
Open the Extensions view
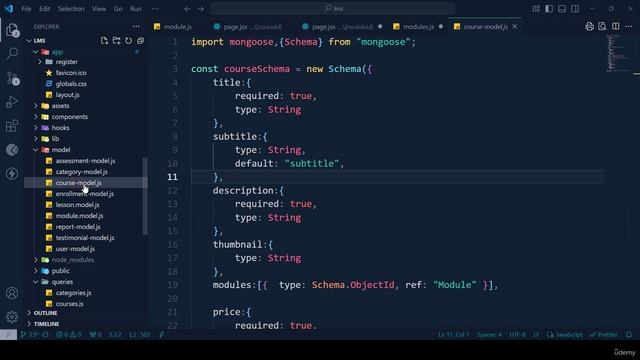(12, 126)
